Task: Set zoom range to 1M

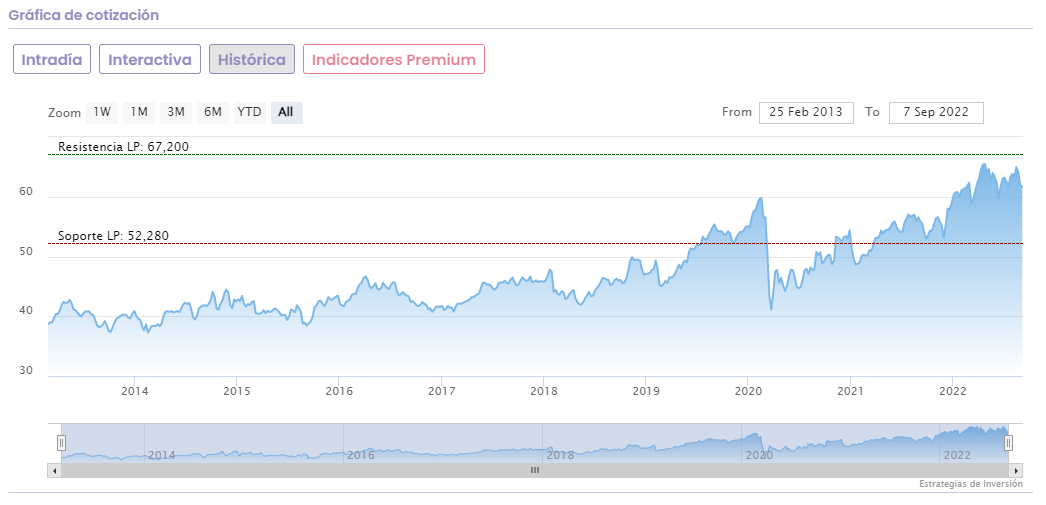Action: tap(139, 112)
